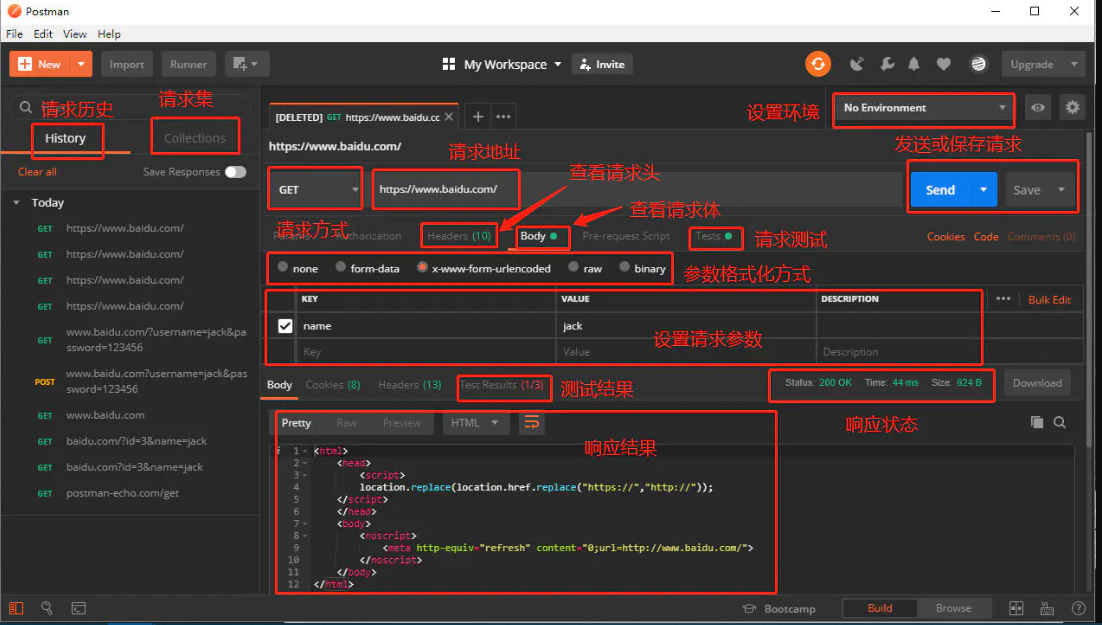
Task: Select the x-www-form-urlencoded radio option
Action: pos(422,267)
